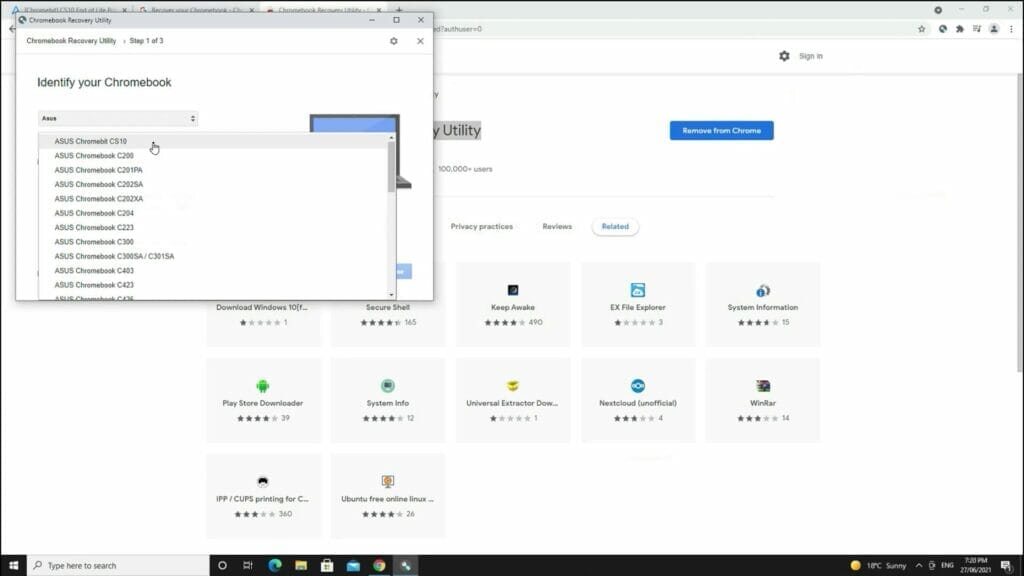Open Chrome's three-dot menu
Viewport: 1024px width, 576px height.
1012,30
